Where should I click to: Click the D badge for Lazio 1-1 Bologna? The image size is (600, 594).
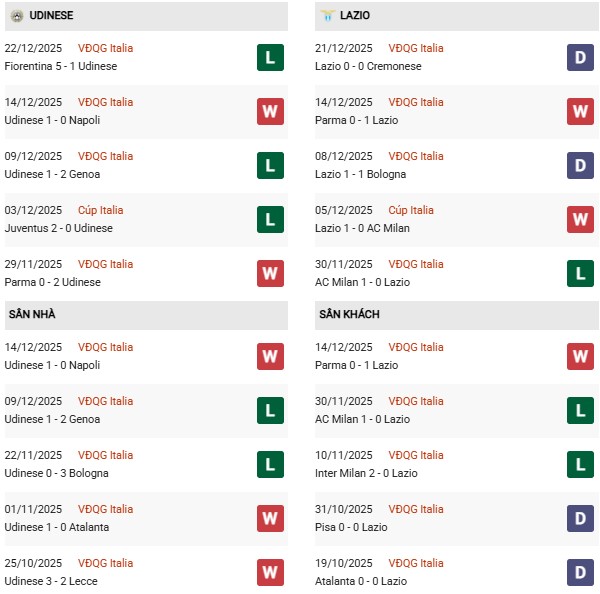(x=581, y=166)
